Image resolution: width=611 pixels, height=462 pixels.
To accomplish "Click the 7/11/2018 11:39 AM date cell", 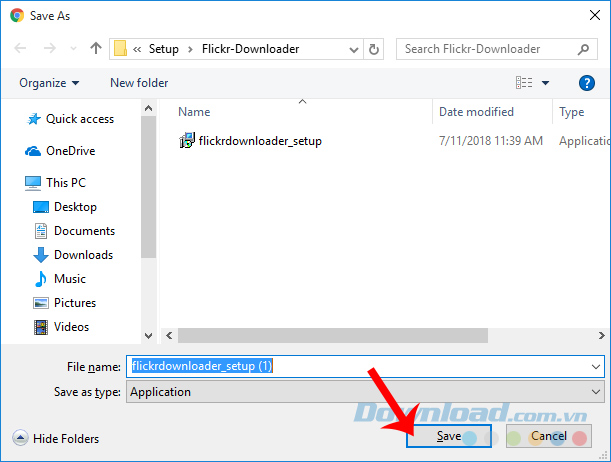I will [491, 141].
